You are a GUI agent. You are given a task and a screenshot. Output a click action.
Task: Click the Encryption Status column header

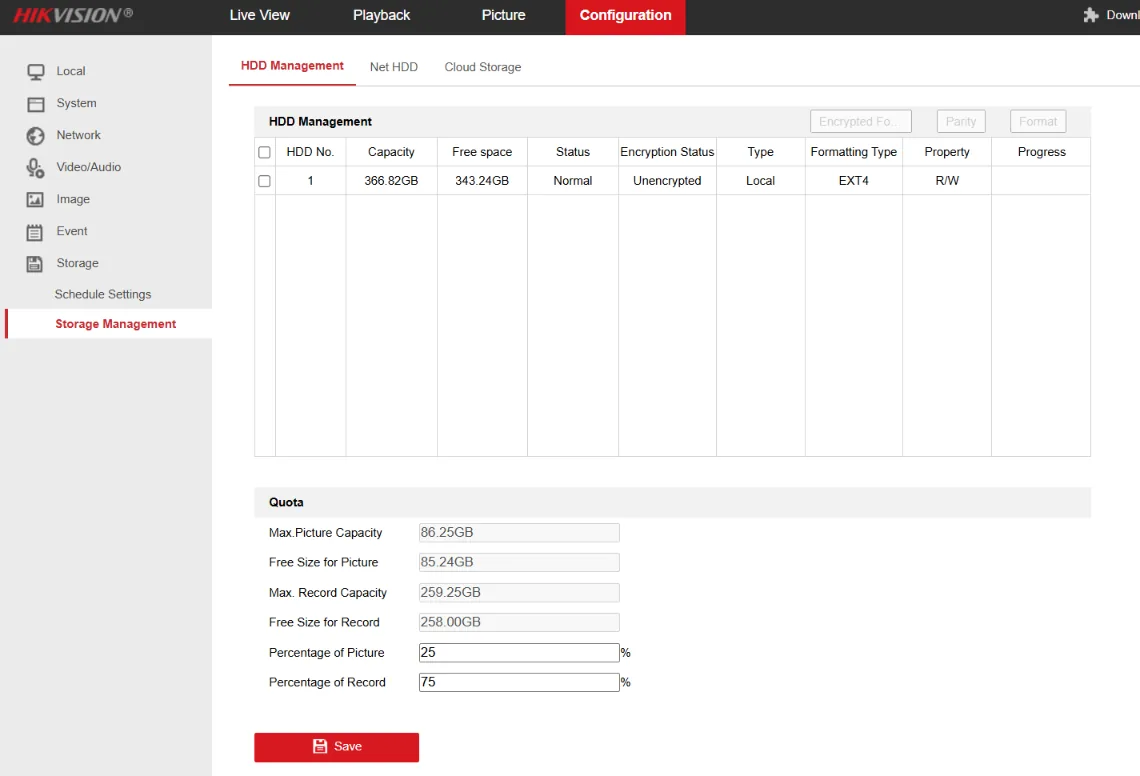[x=667, y=152]
